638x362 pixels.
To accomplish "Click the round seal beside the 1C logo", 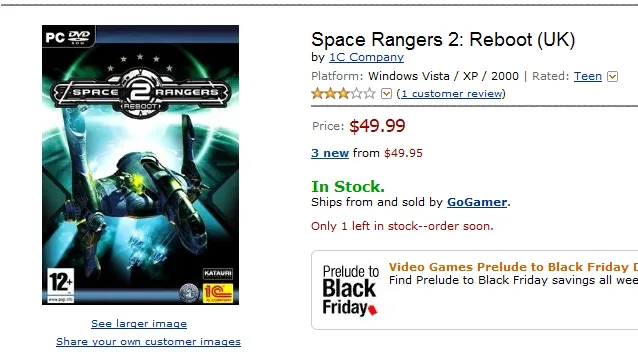I will 189,293.
